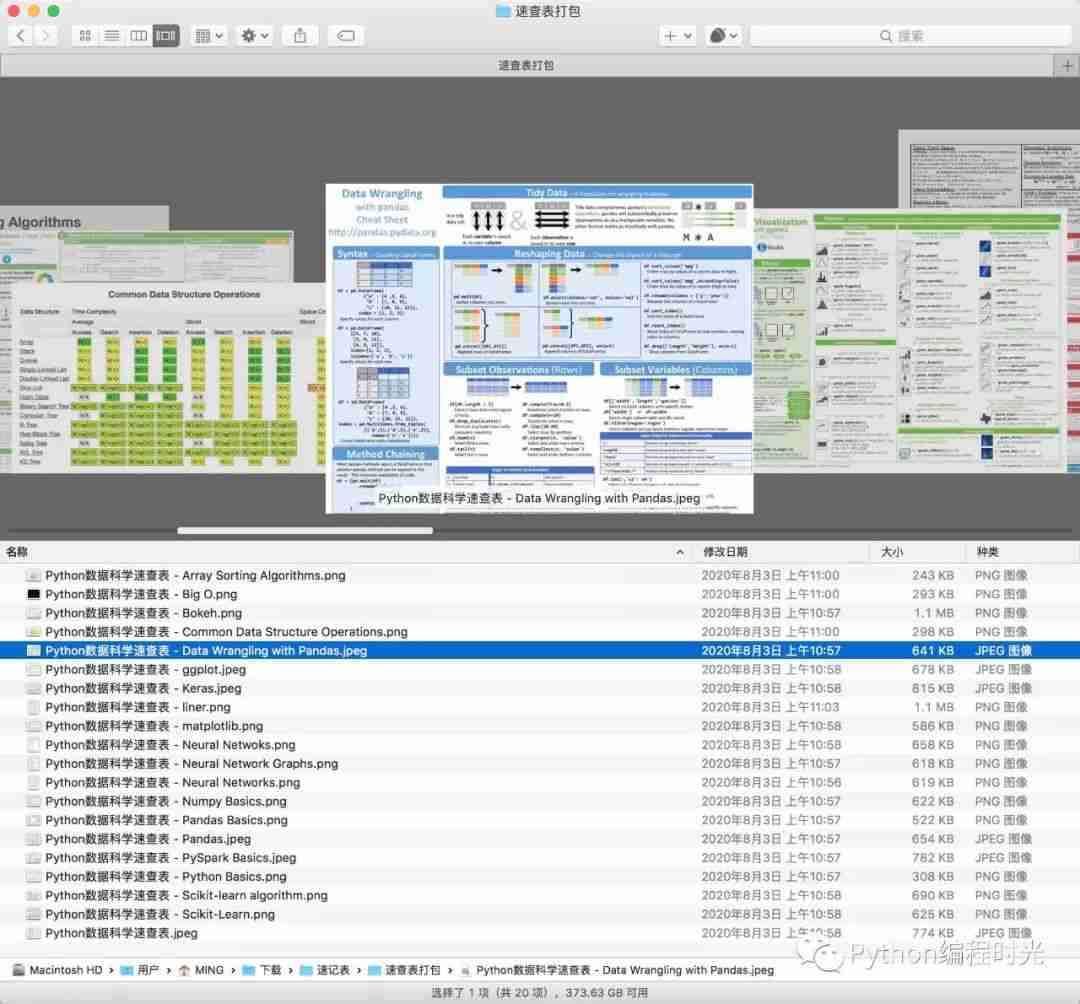Click the Bokeh.png file icon
1080x1004 pixels.
tap(33, 613)
